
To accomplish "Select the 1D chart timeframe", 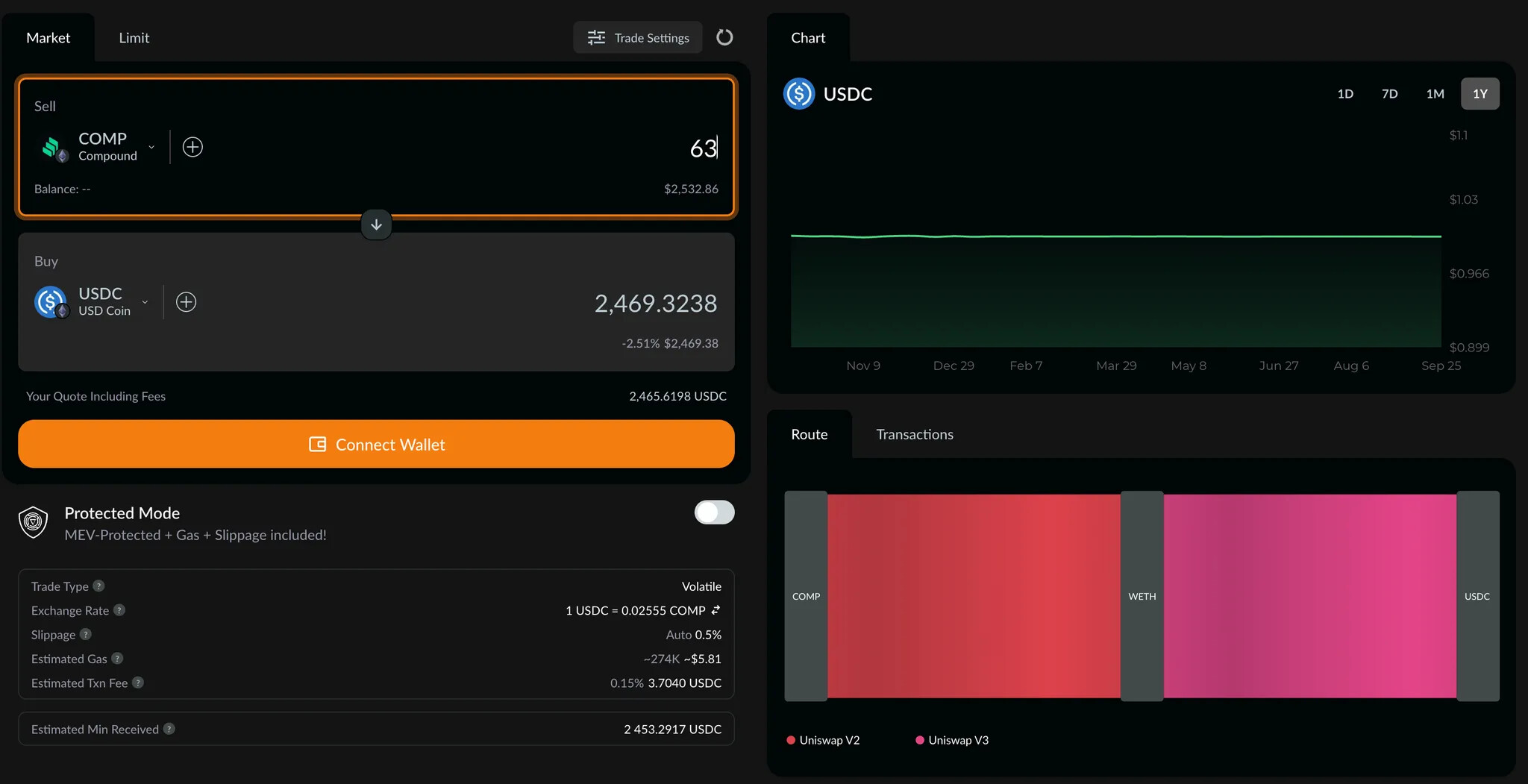I will coord(1345,94).
